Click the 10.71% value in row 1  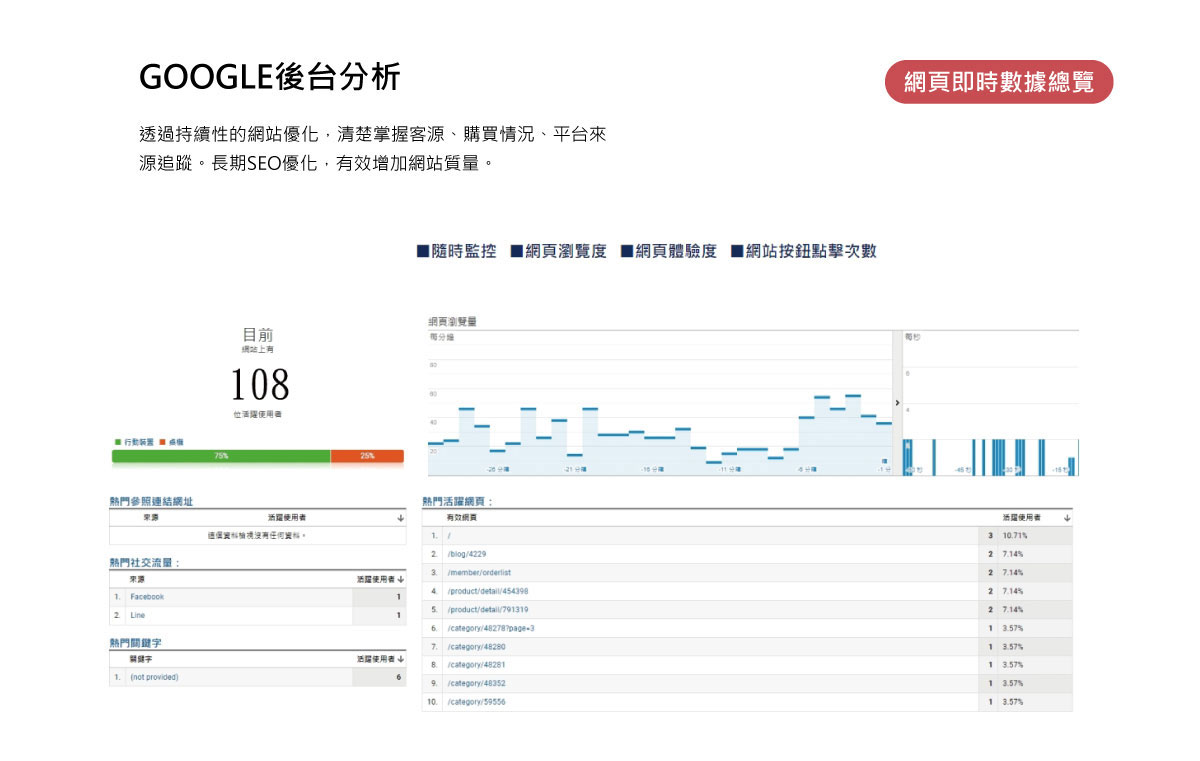[1015, 536]
